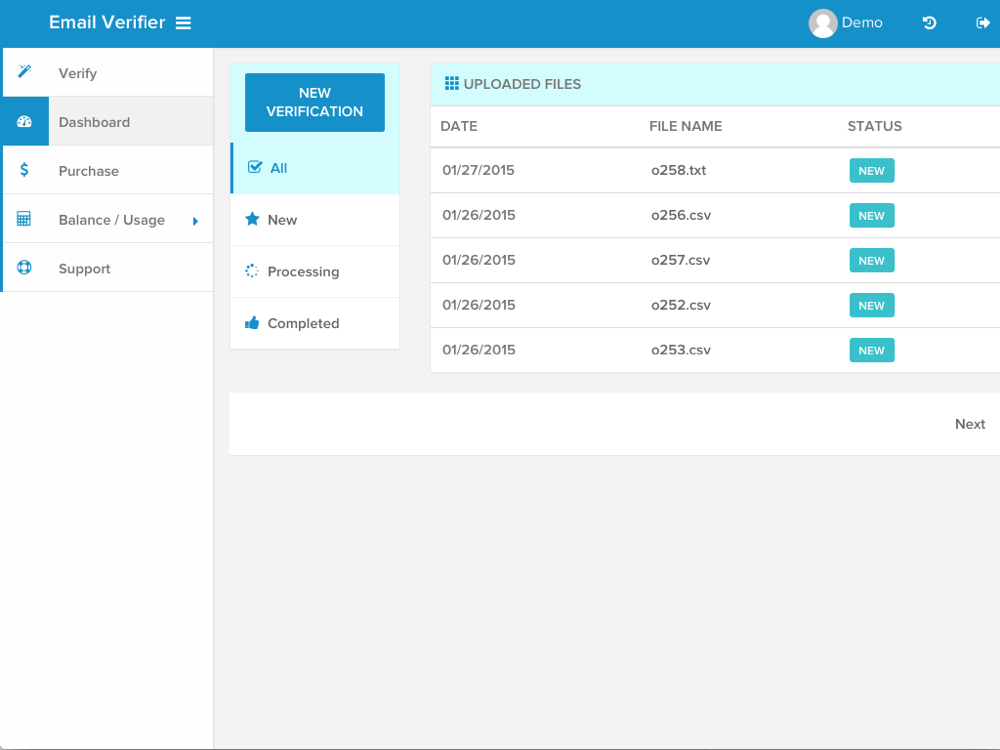Show Completed files filter
Image resolution: width=1000 pixels, height=750 pixels.
coord(315,323)
